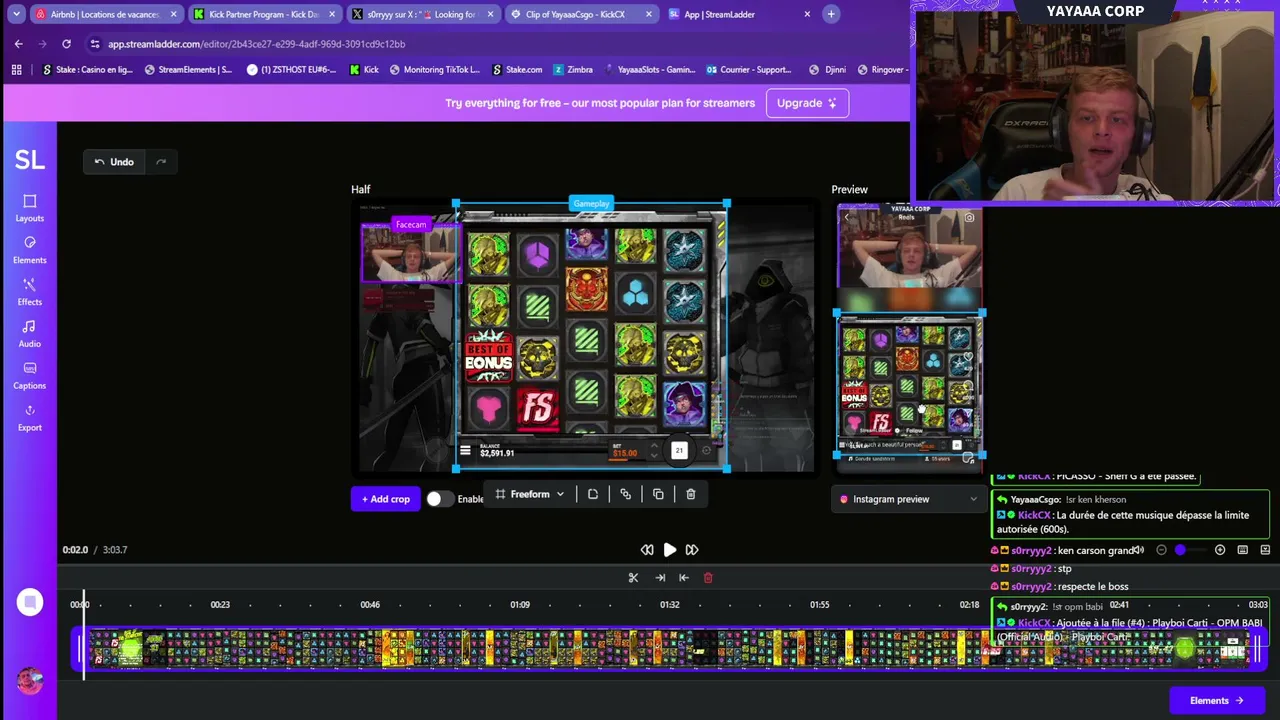Click the white round help button bottom-left
The image size is (1280, 720).
click(30, 602)
